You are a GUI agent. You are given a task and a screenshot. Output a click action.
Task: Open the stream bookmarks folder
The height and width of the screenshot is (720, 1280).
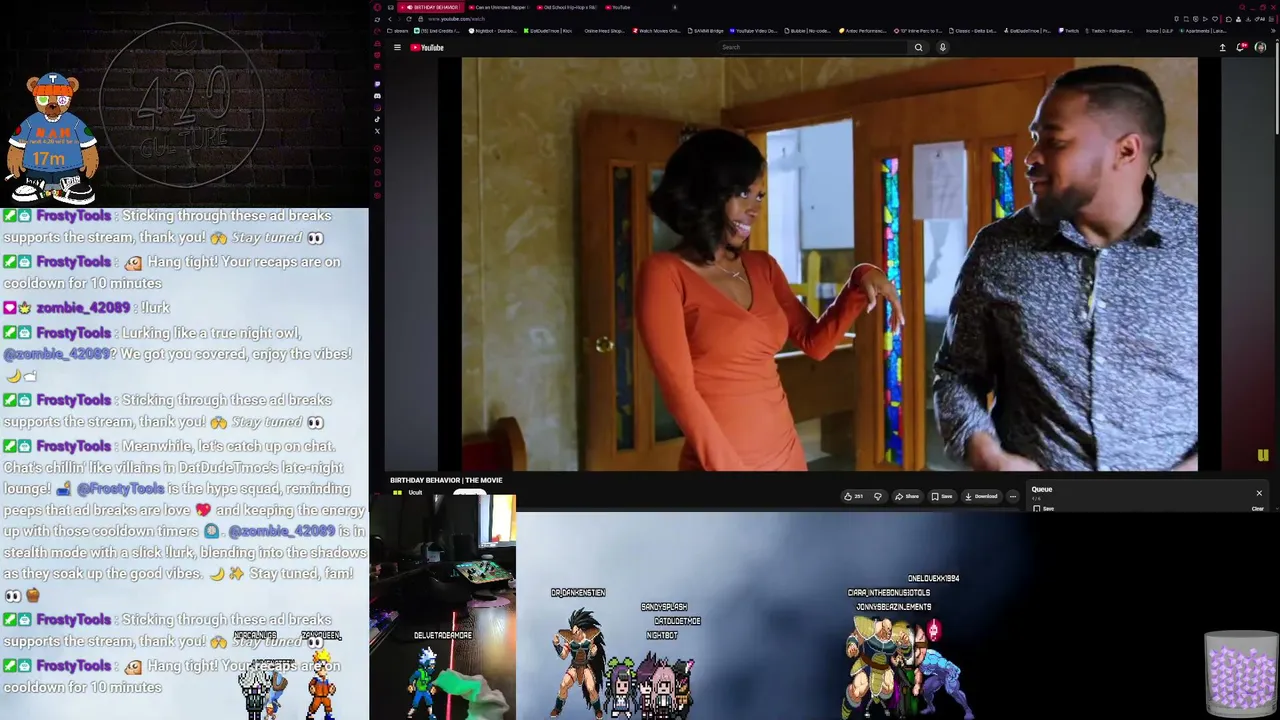click(399, 31)
